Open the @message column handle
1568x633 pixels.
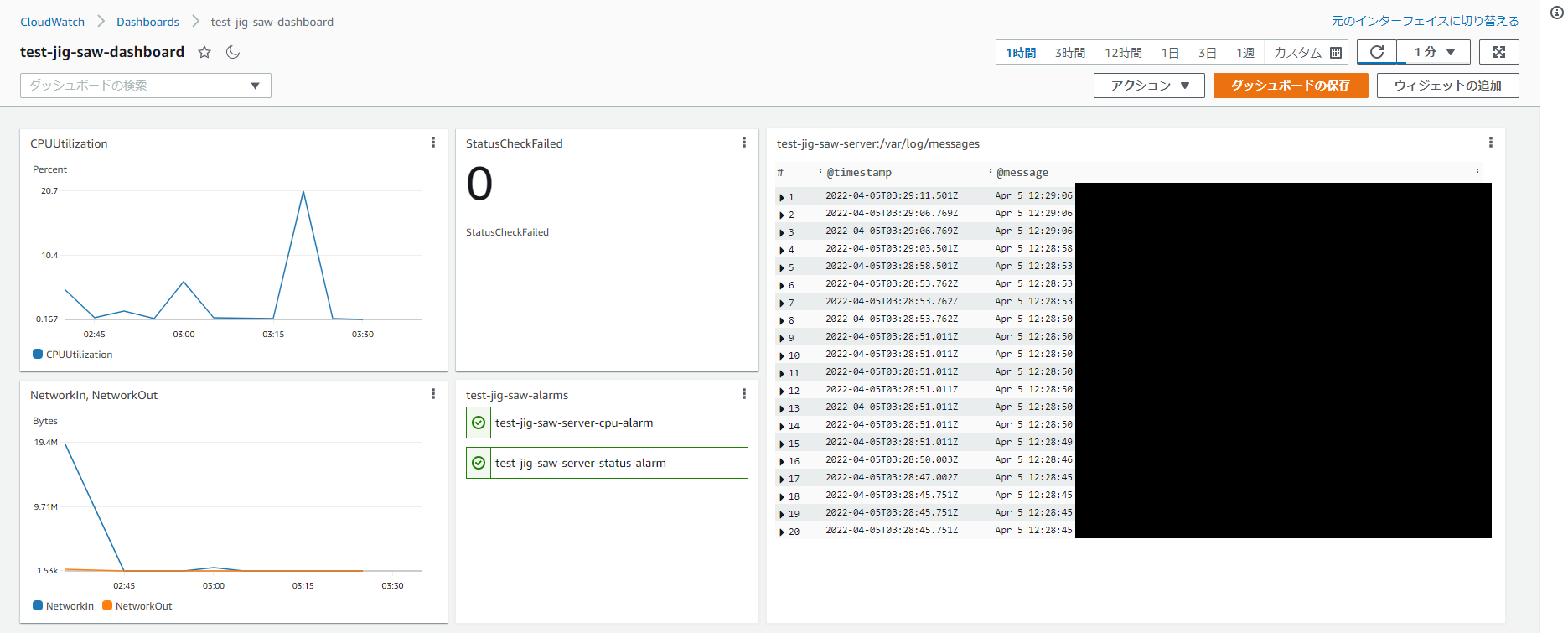coord(991,172)
